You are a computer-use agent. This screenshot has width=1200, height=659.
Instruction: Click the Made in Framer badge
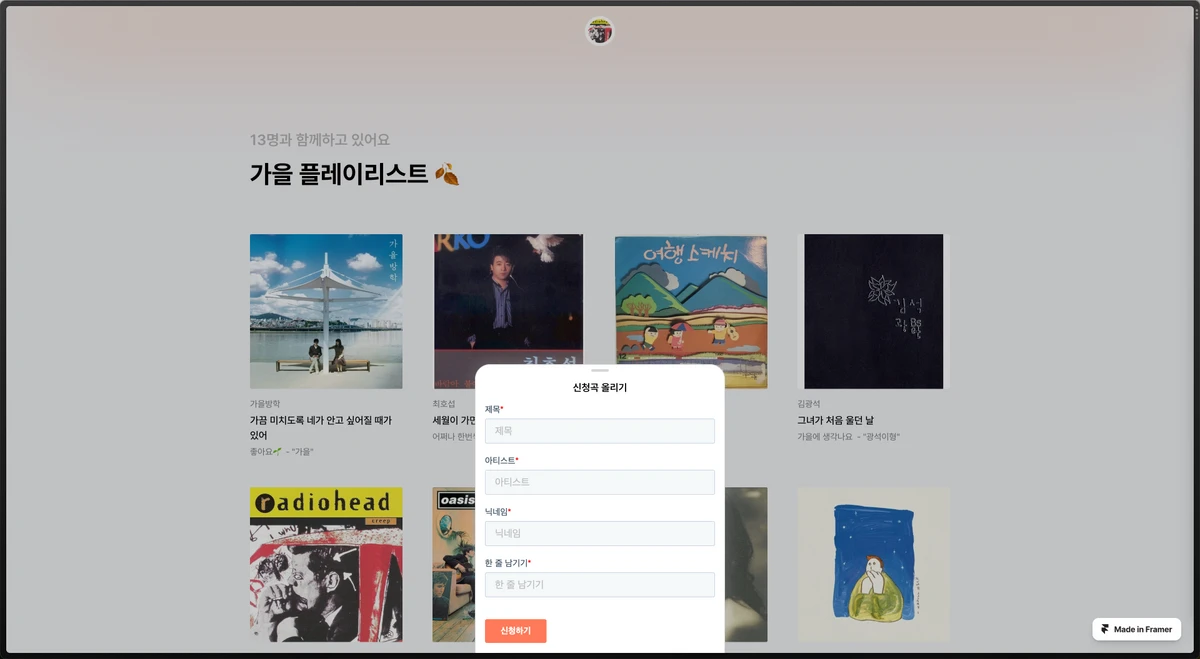[x=1137, y=629]
